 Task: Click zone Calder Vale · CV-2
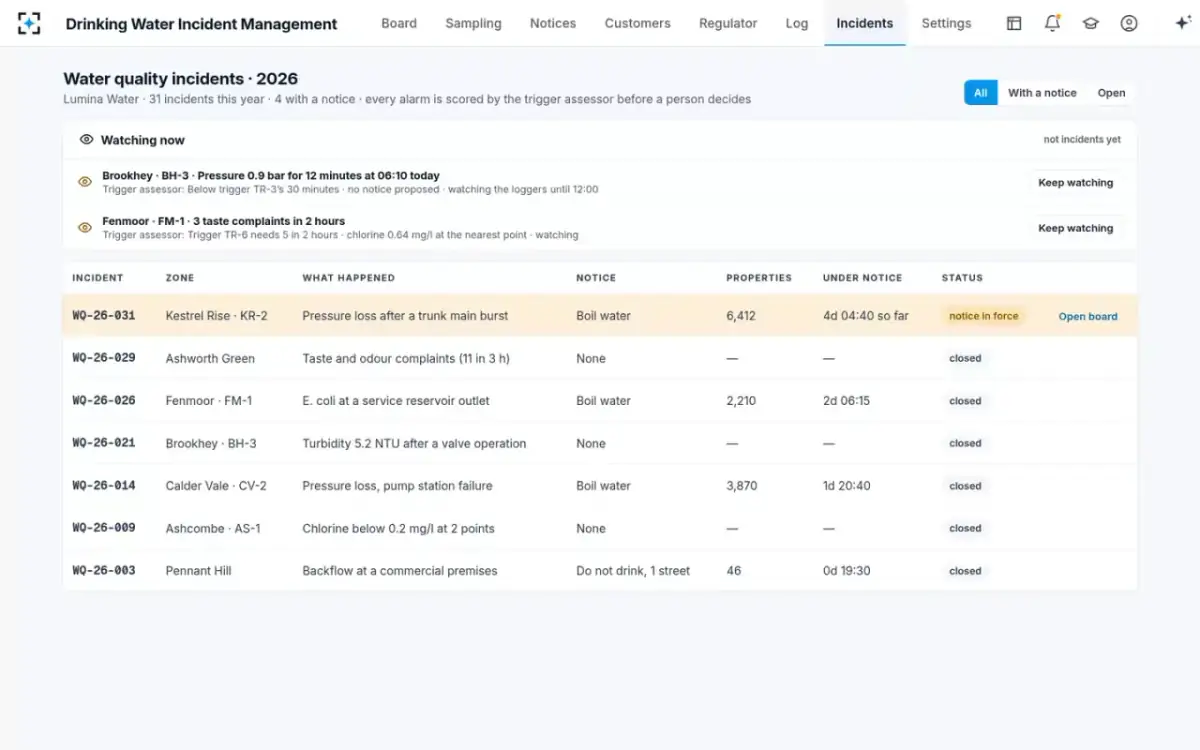click(x=216, y=486)
